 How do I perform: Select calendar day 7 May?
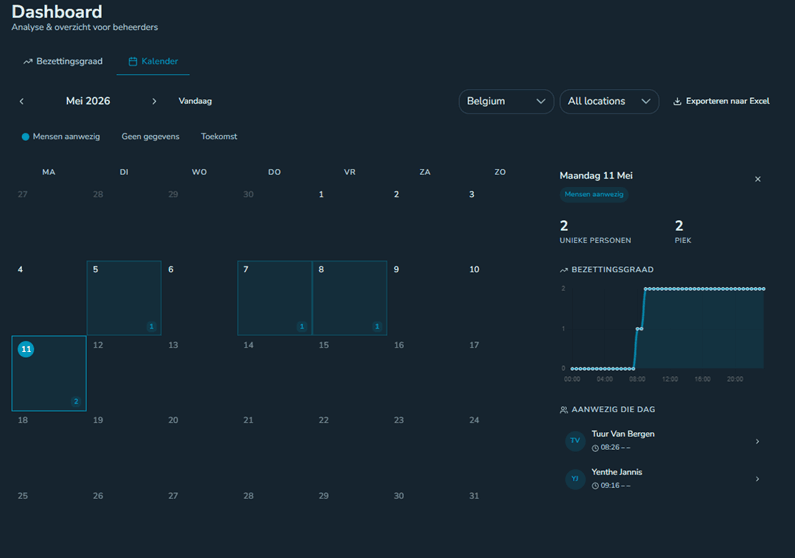[275, 298]
